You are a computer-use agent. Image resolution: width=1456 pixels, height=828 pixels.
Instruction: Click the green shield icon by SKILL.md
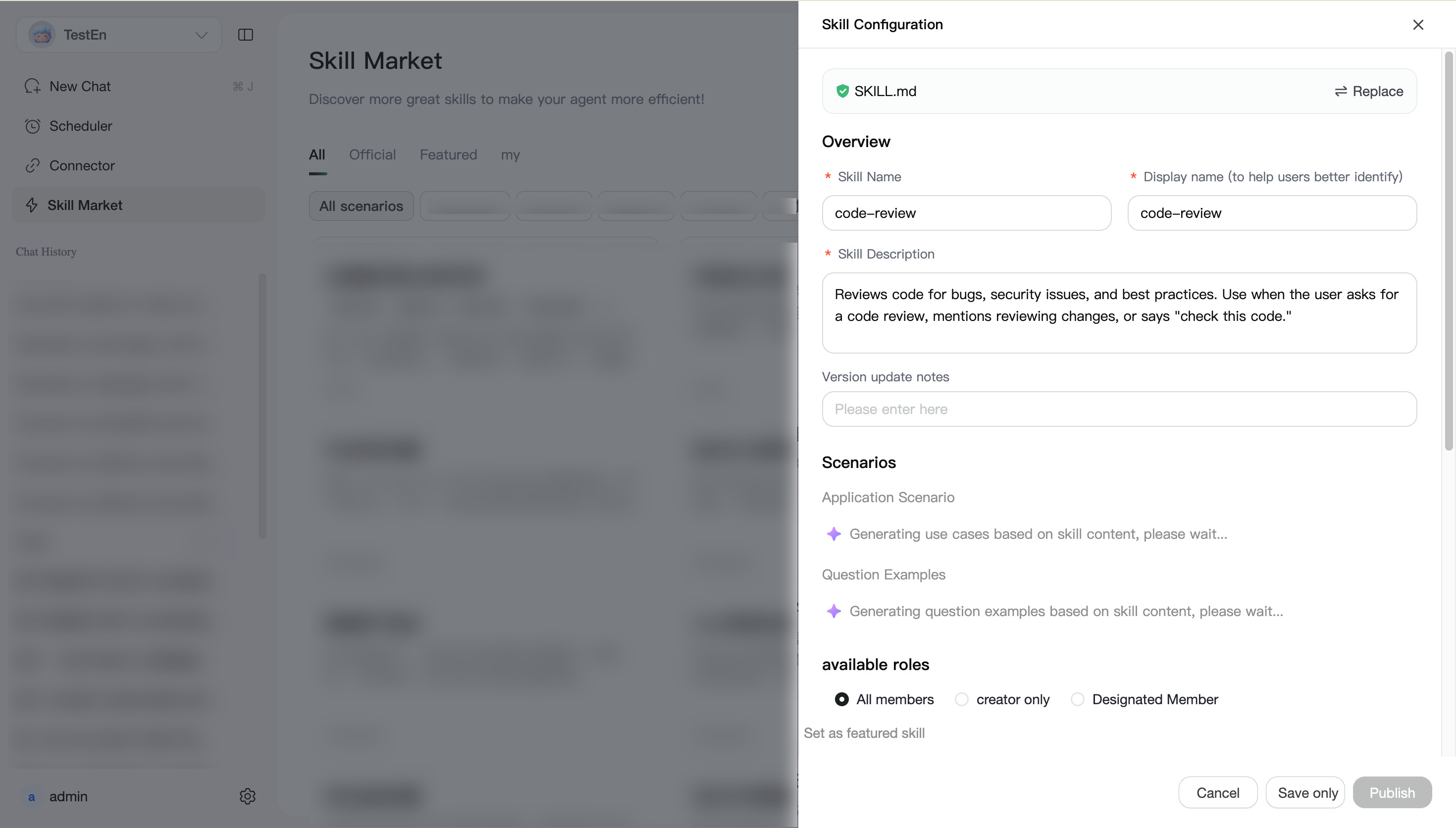point(842,91)
